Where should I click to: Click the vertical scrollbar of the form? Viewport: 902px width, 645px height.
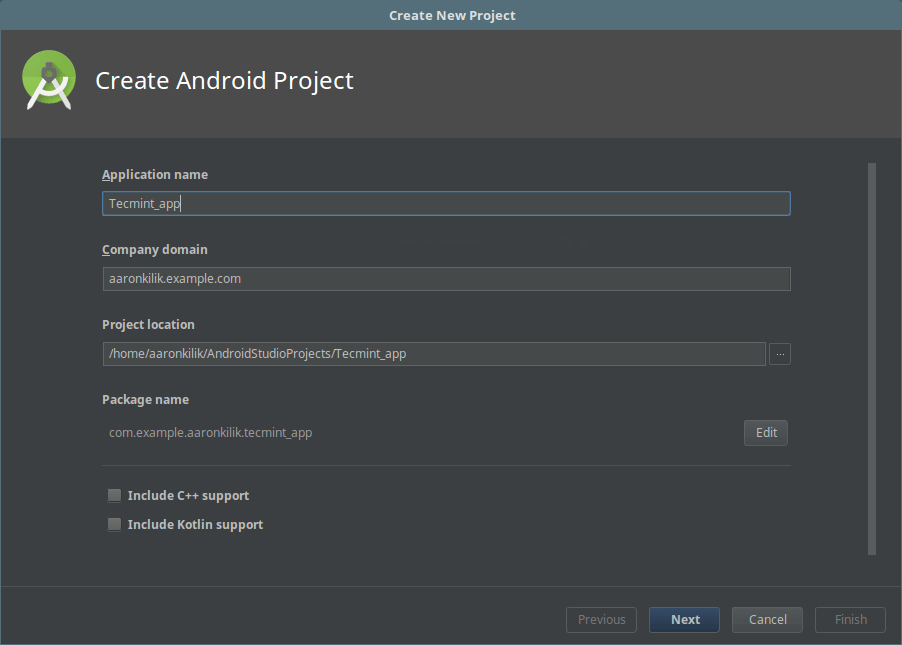point(872,358)
